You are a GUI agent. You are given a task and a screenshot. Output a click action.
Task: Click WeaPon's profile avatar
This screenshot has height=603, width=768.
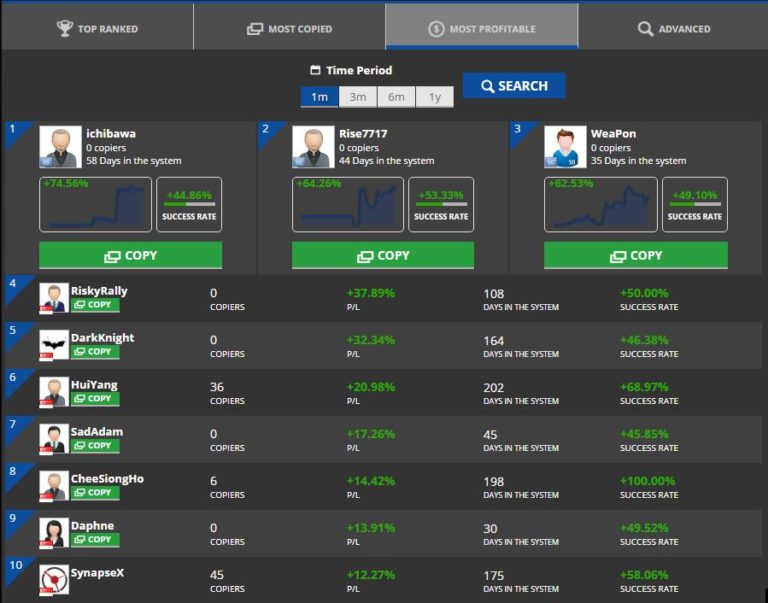coord(565,147)
